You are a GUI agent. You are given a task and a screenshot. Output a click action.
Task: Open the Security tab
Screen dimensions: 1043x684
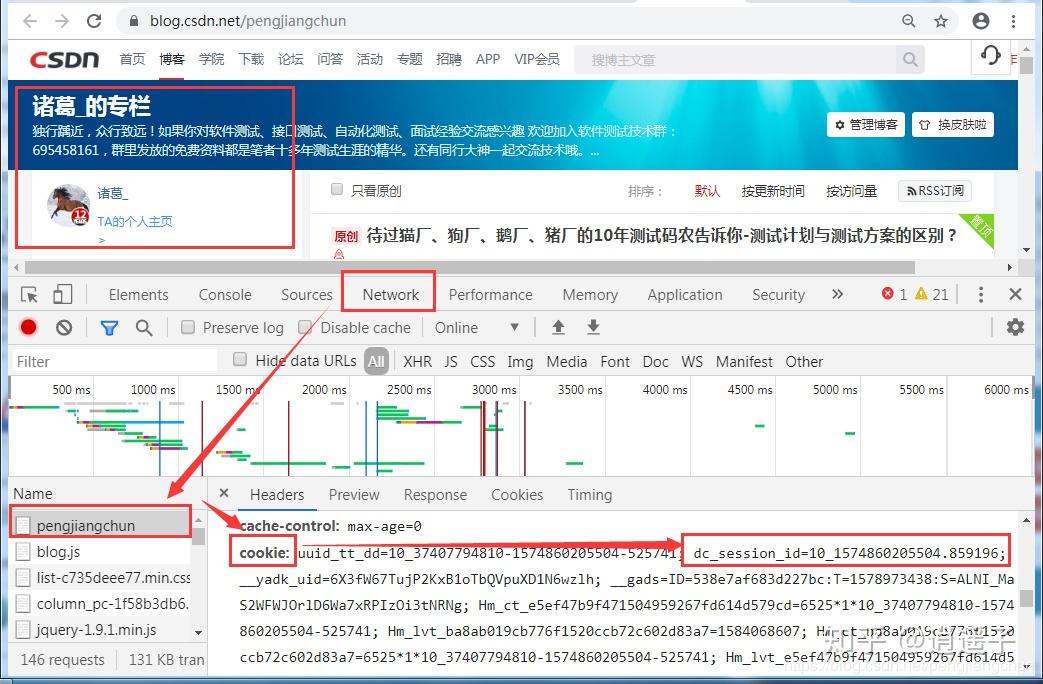(x=778, y=295)
